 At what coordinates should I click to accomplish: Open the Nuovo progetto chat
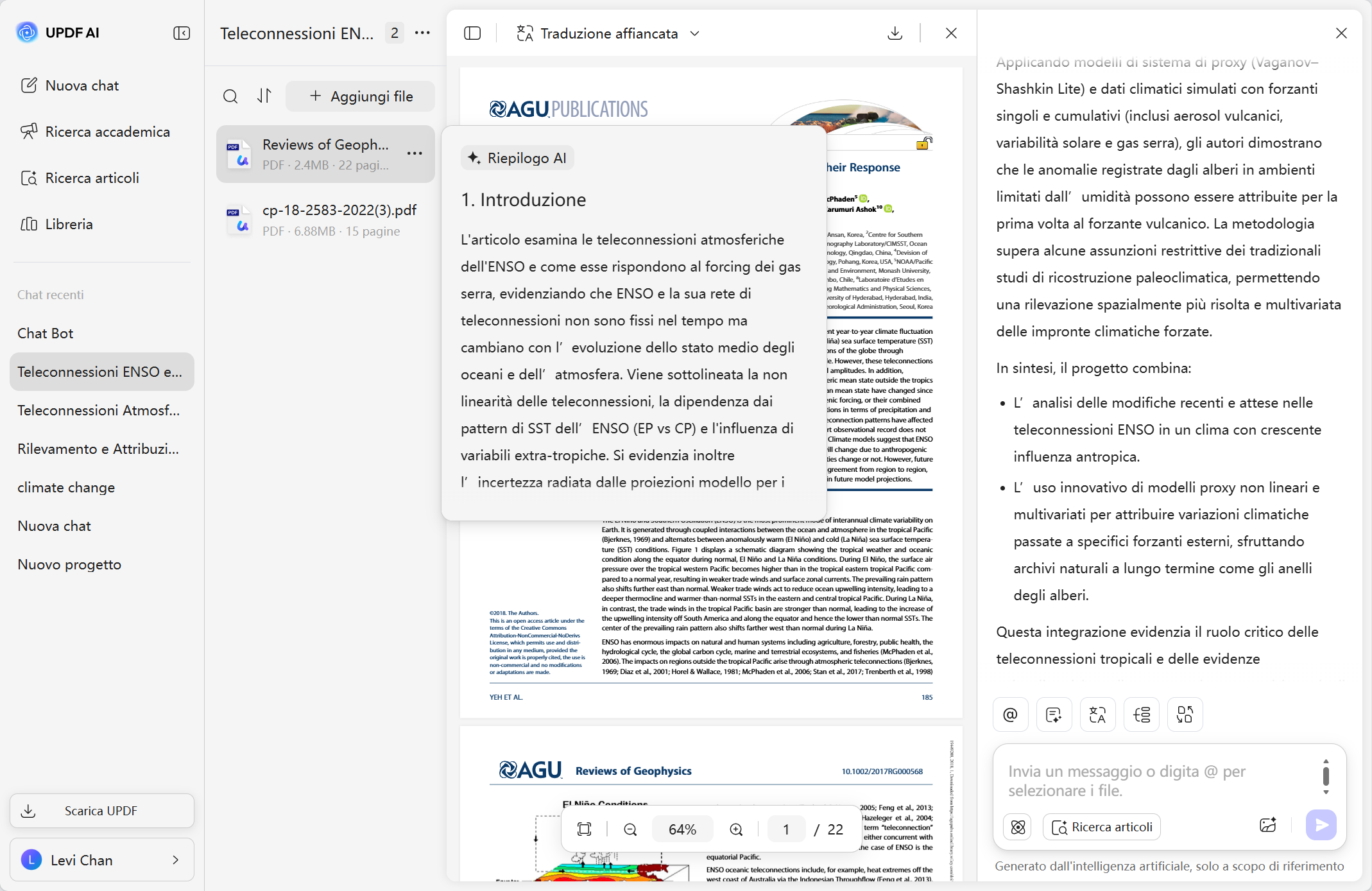click(102, 564)
